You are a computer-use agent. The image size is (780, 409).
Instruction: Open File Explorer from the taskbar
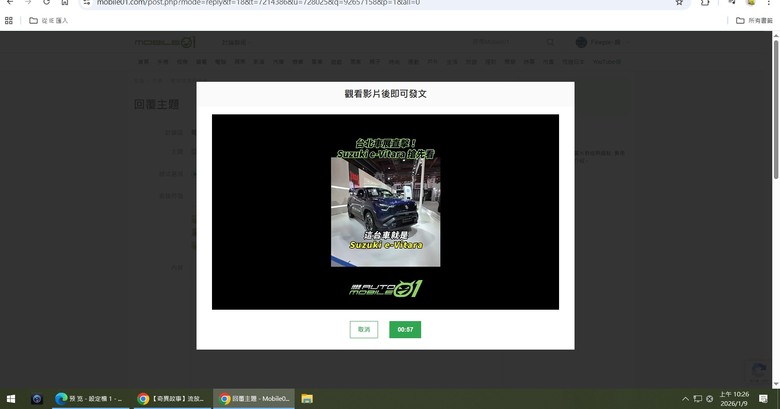307,399
